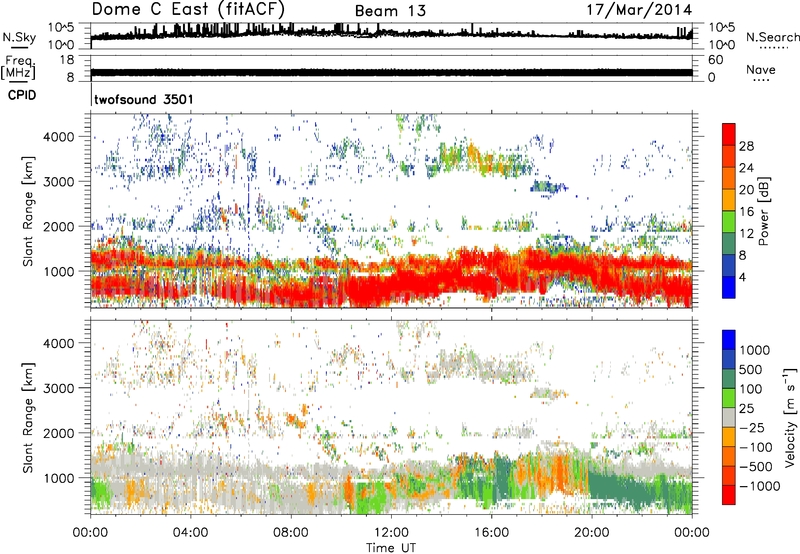
Task: Click the '08:00' time axis label
Action: [x=291, y=533]
